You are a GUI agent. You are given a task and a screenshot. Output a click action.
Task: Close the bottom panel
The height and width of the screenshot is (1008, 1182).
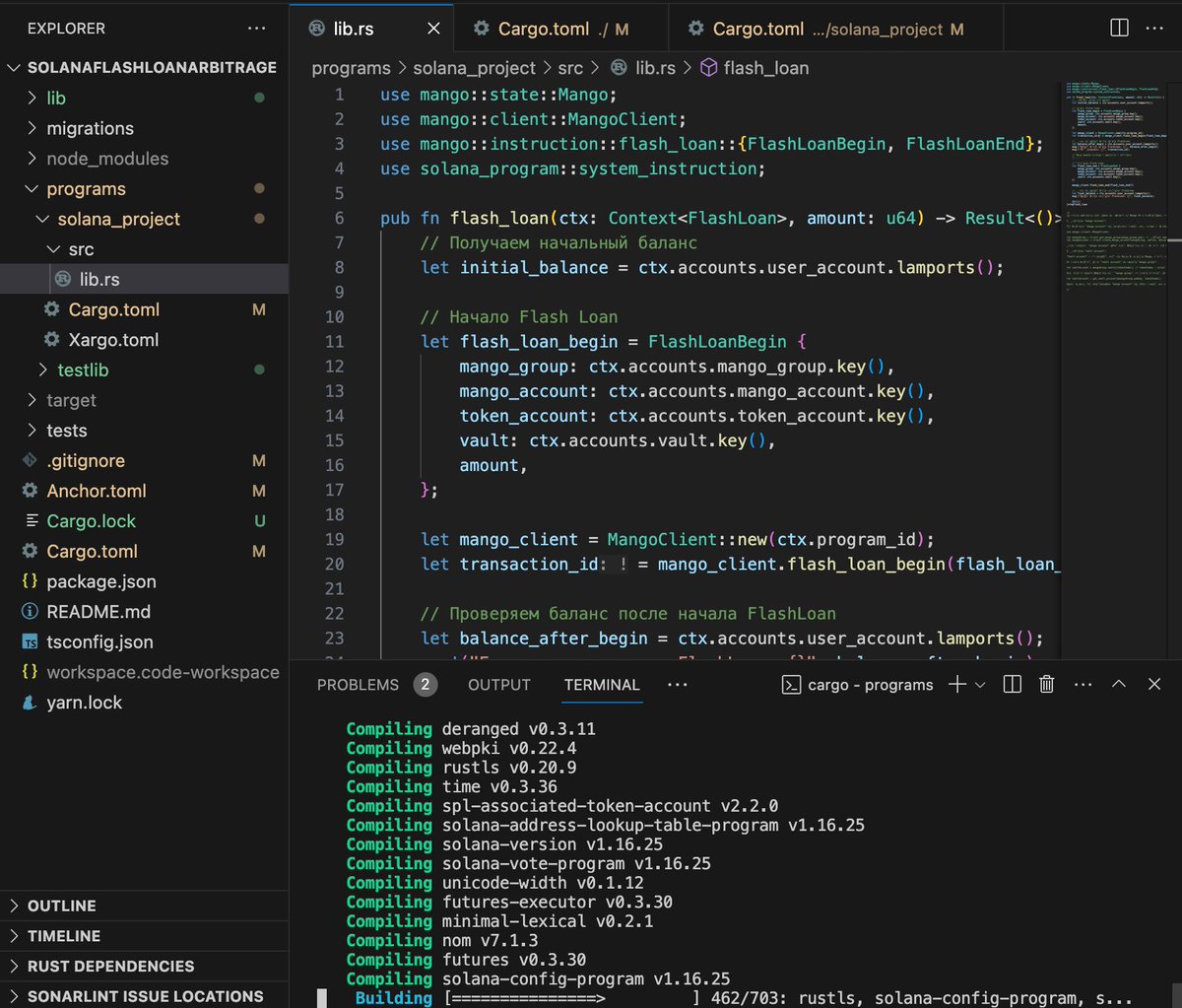[x=1154, y=684]
